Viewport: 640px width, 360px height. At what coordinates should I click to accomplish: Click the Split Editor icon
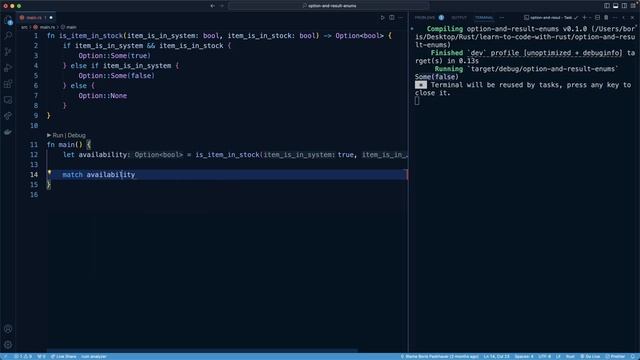[x=392, y=18]
